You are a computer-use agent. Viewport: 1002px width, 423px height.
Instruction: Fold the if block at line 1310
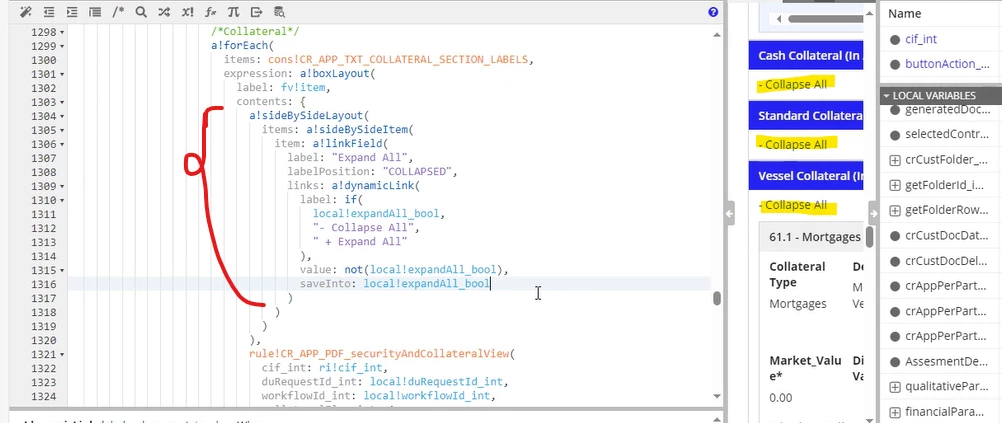[62, 201]
